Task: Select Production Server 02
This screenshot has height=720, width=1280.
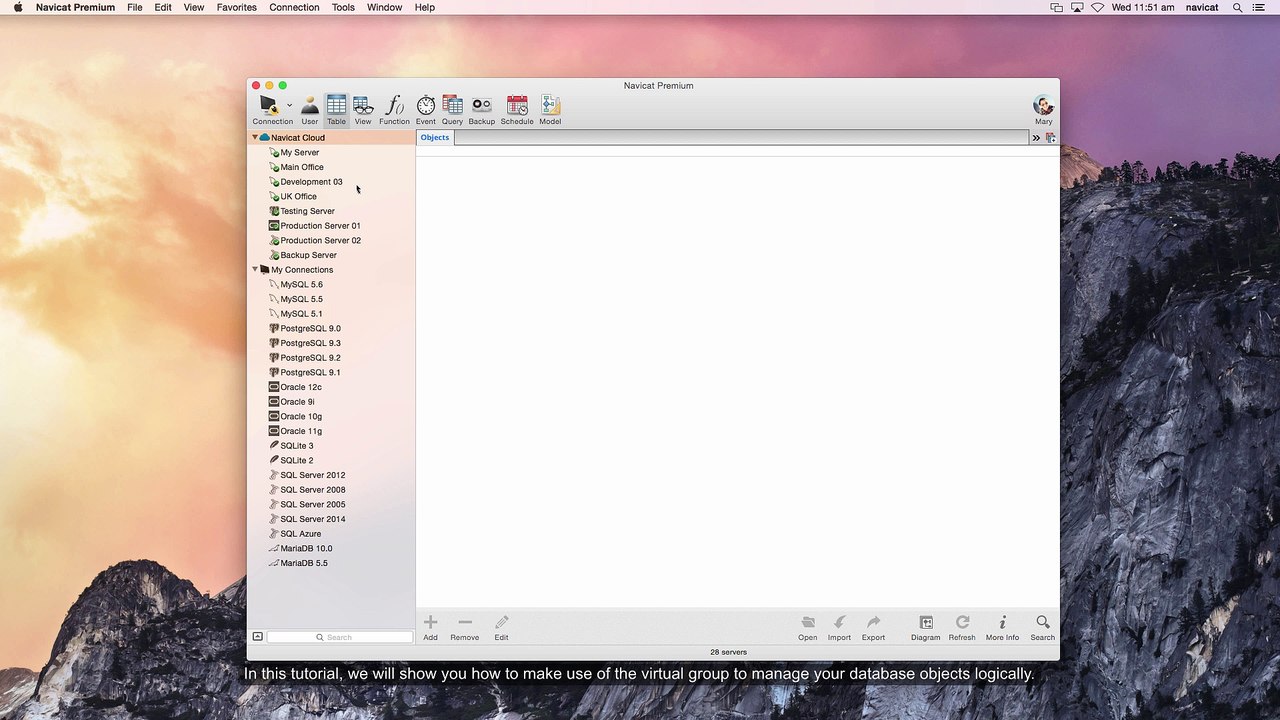Action: [x=320, y=240]
